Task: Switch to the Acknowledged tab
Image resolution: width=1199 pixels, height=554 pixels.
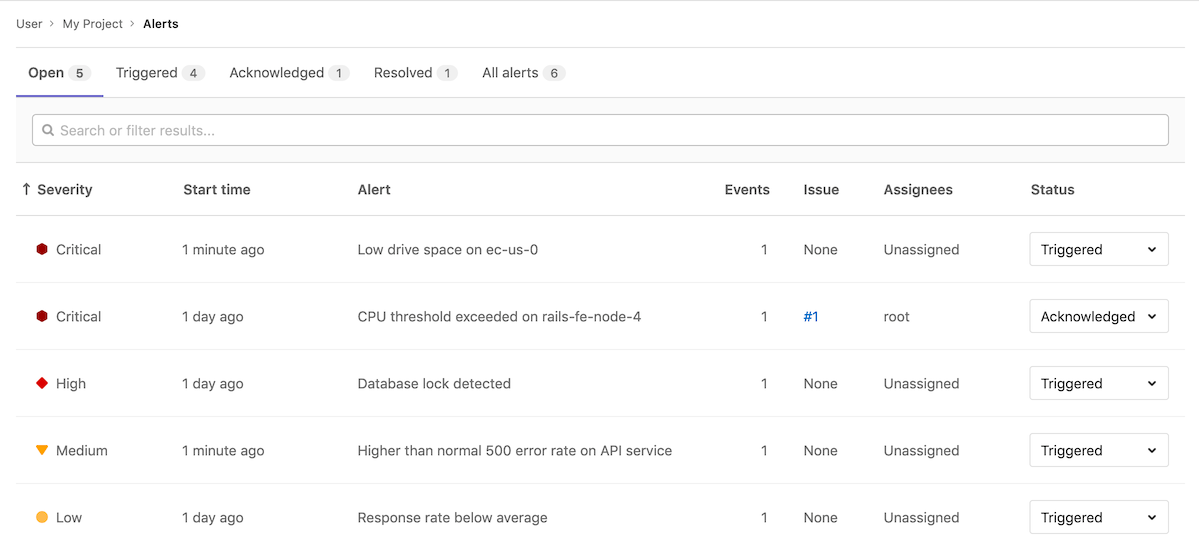Action: [288, 73]
